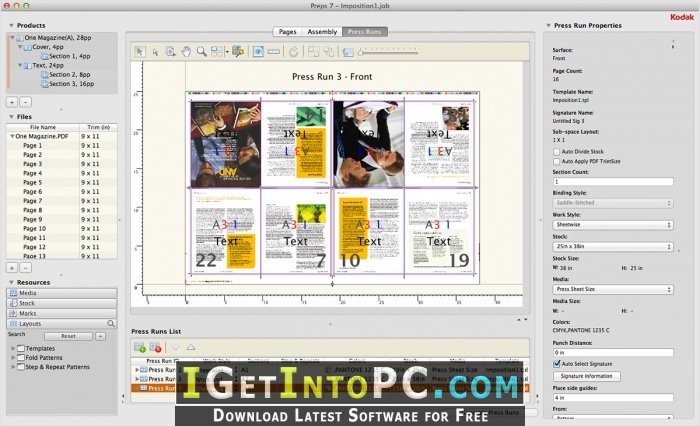The image size is (700, 426).
Task: Collapse the Cover, 4pp node
Action: tap(20, 47)
